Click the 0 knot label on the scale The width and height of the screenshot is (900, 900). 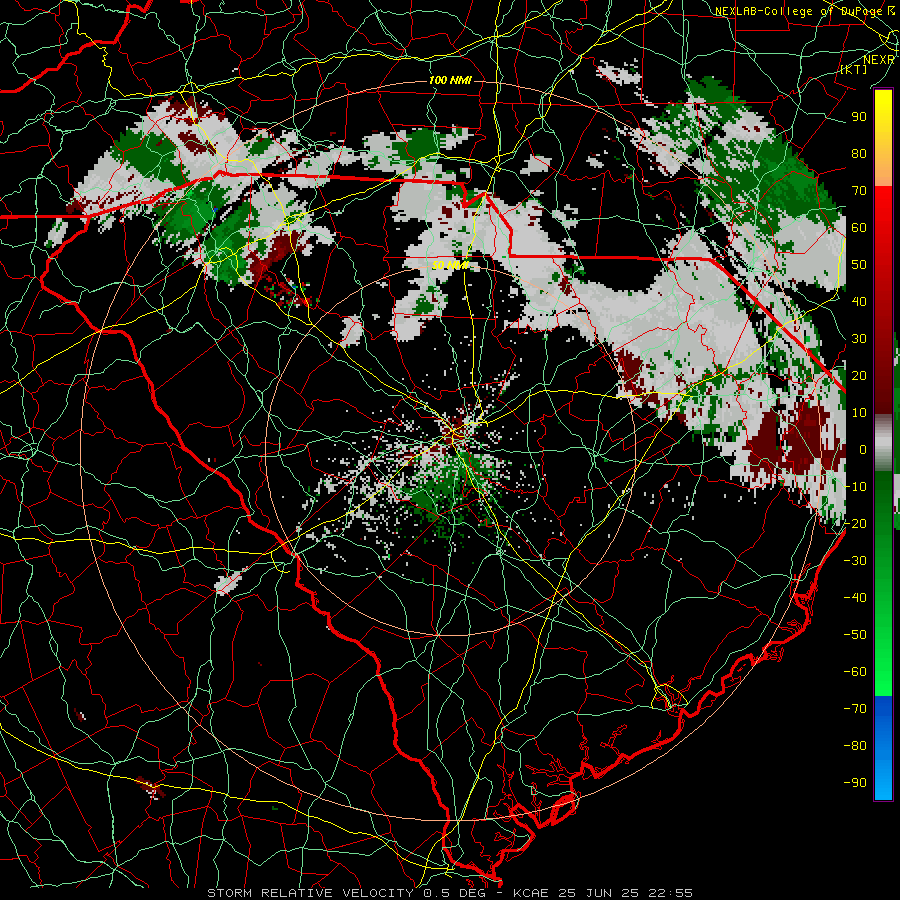863,449
